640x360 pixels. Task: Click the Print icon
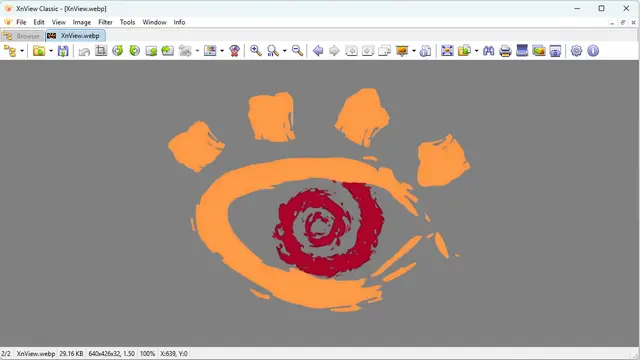tap(505, 51)
